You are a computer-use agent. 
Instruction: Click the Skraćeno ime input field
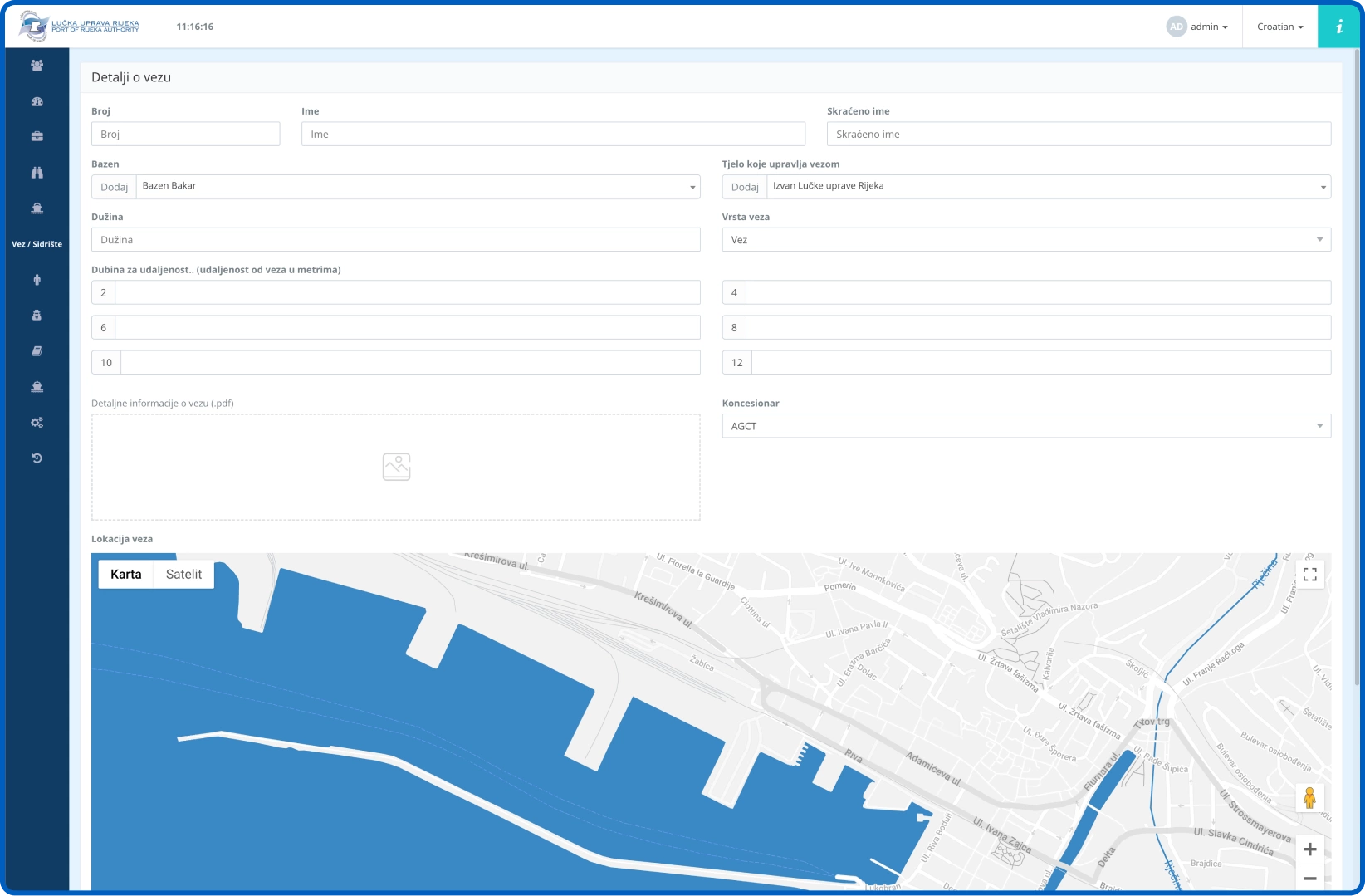point(1078,135)
